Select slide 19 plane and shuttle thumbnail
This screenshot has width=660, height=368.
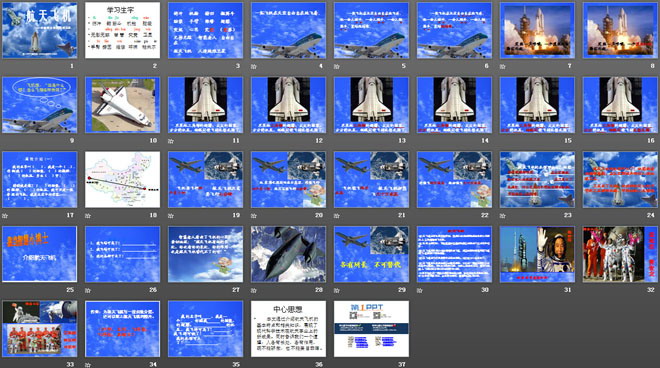coord(205,180)
